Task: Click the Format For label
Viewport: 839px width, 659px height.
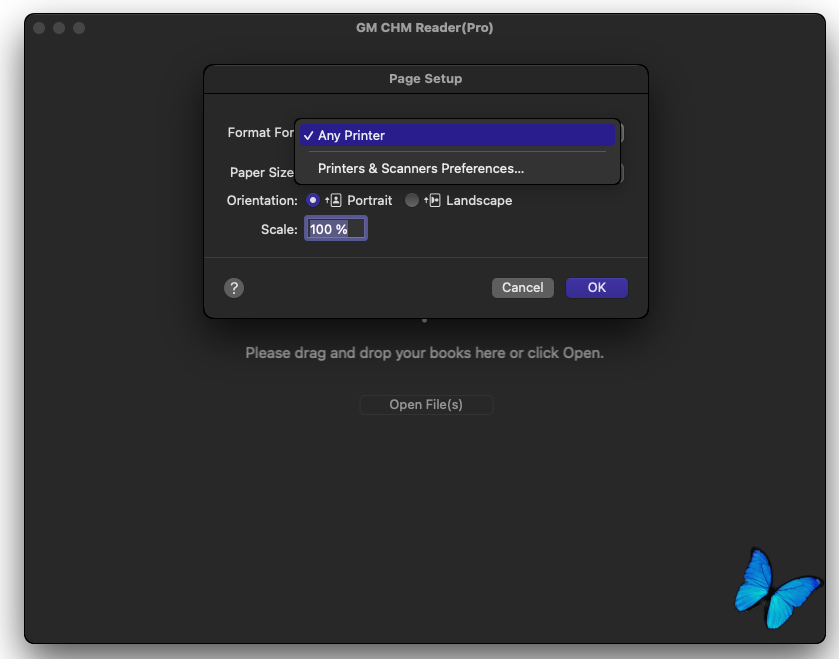Action: 261,133
